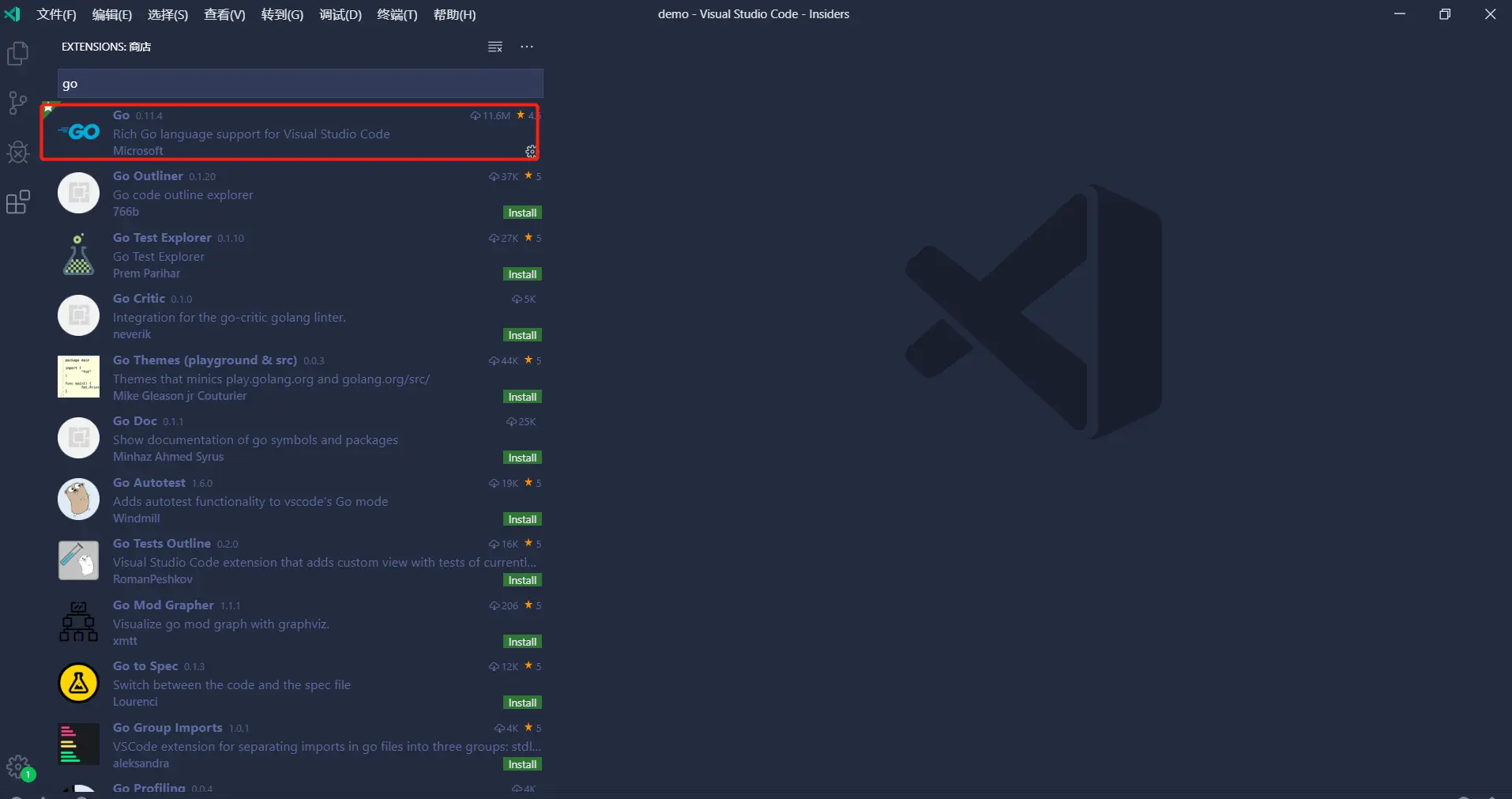This screenshot has height=799, width=1512.
Task: Select the 'Go Doc' extension title
Action: (x=135, y=421)
